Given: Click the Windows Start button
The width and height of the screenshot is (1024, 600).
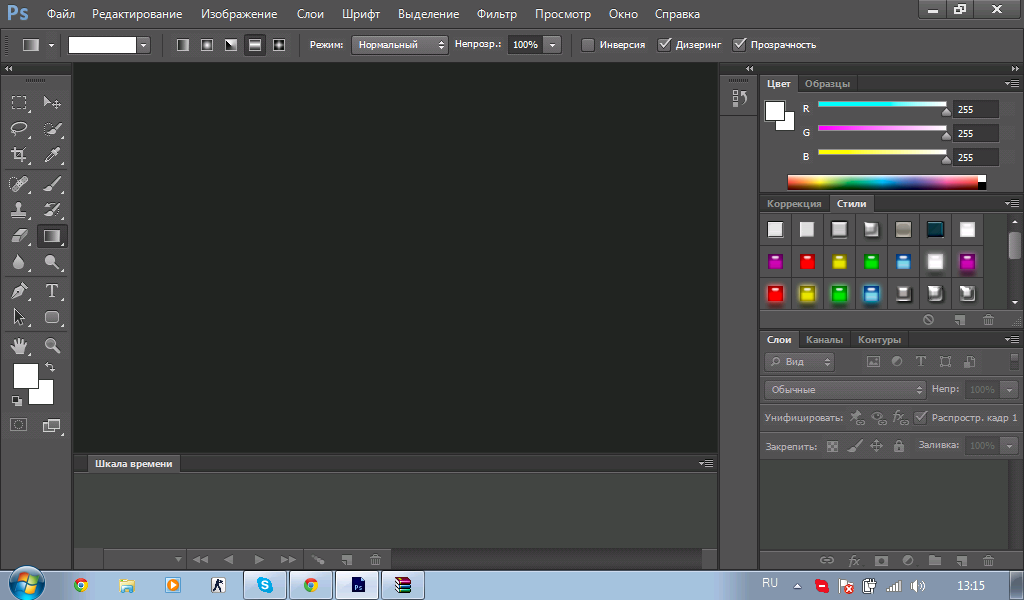Looking at the screenshot, I should pos(25,584).
